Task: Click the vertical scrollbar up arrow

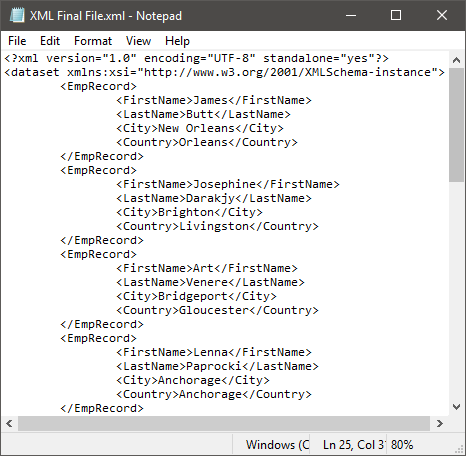Action: point(456,60)
